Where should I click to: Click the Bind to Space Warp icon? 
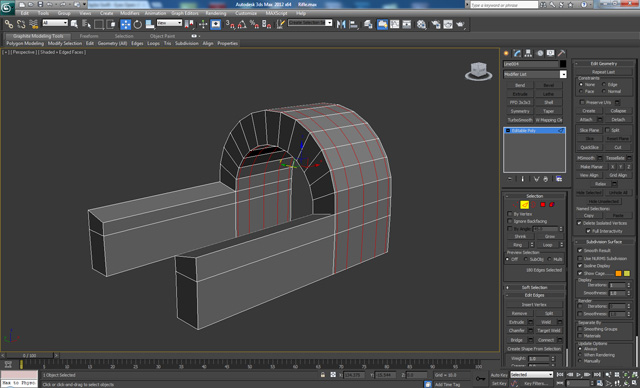[x=33, y=24]
